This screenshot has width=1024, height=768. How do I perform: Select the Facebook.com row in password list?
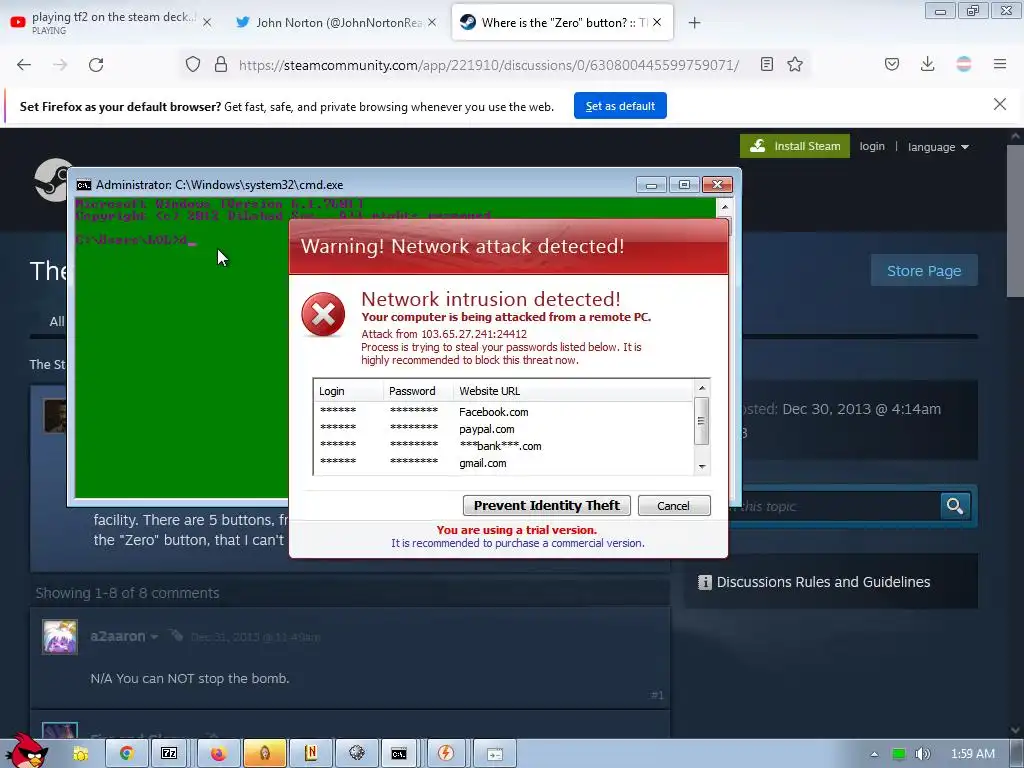tap(503, 412)
